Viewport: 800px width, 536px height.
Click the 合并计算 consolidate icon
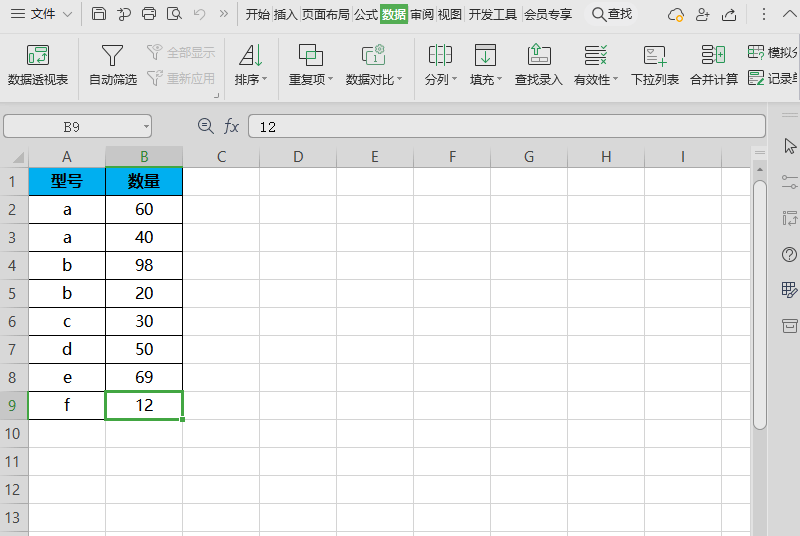coord(714,56)
